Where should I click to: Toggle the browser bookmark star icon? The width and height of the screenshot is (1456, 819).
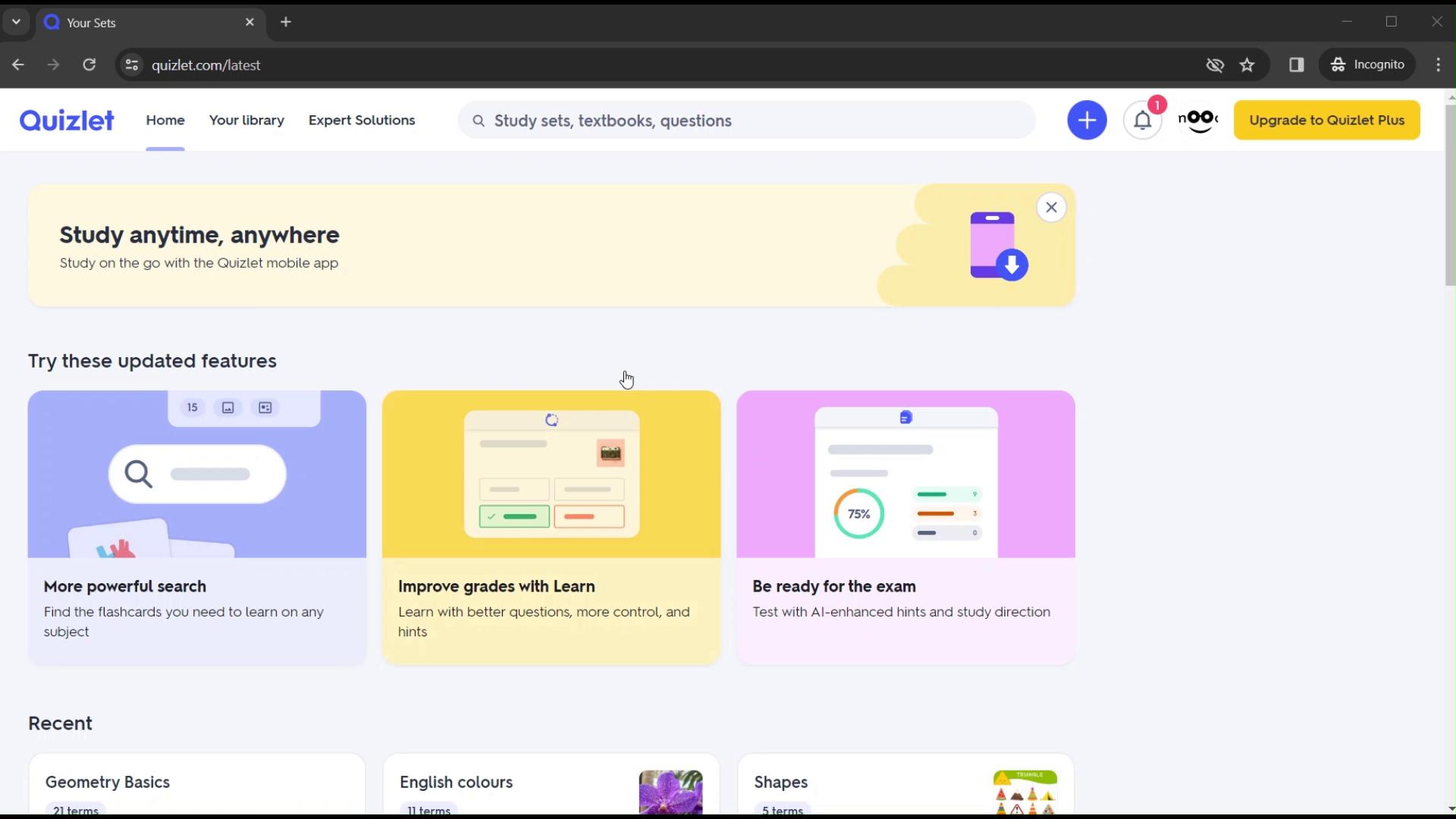[x=1247, y=64]
